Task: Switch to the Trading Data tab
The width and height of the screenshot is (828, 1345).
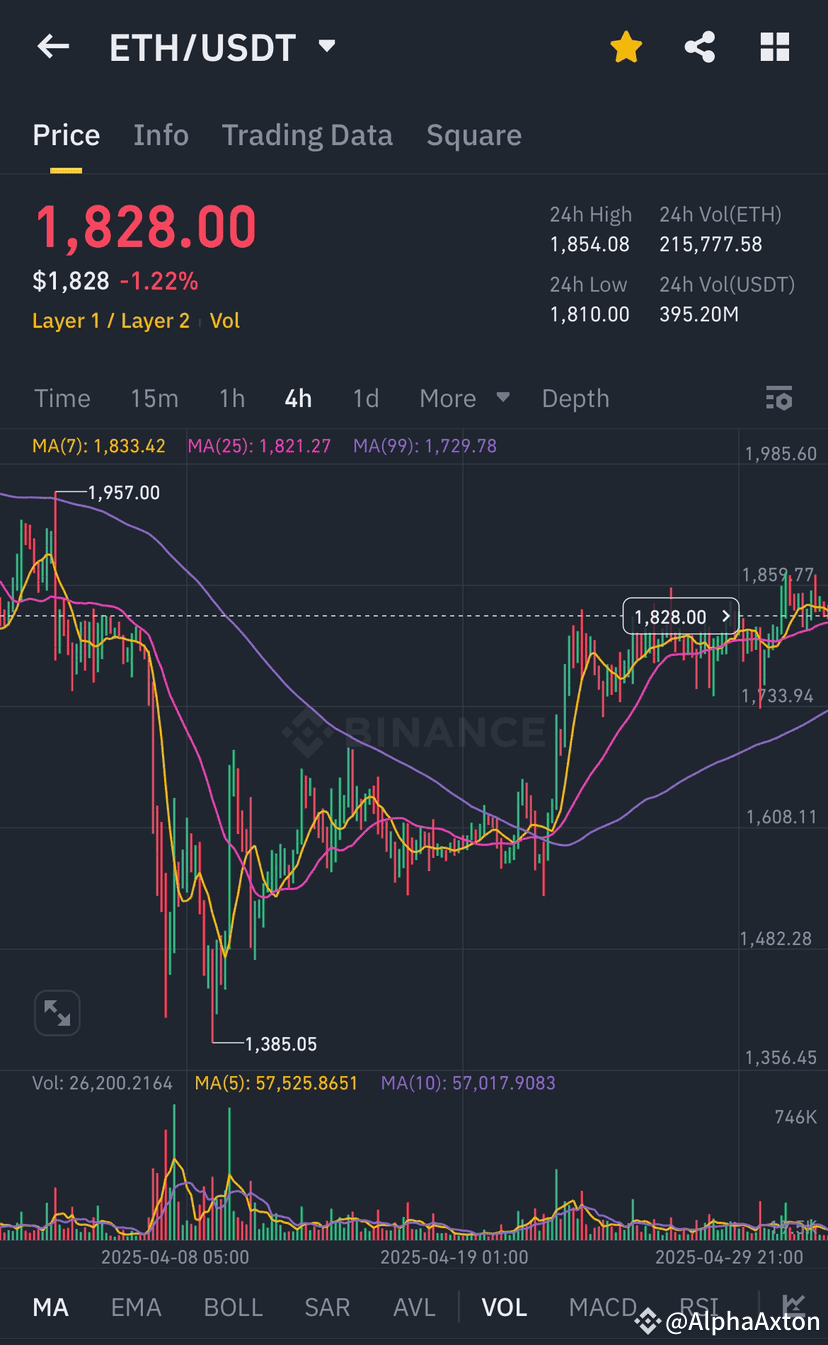Action: (x=307, y=135)
